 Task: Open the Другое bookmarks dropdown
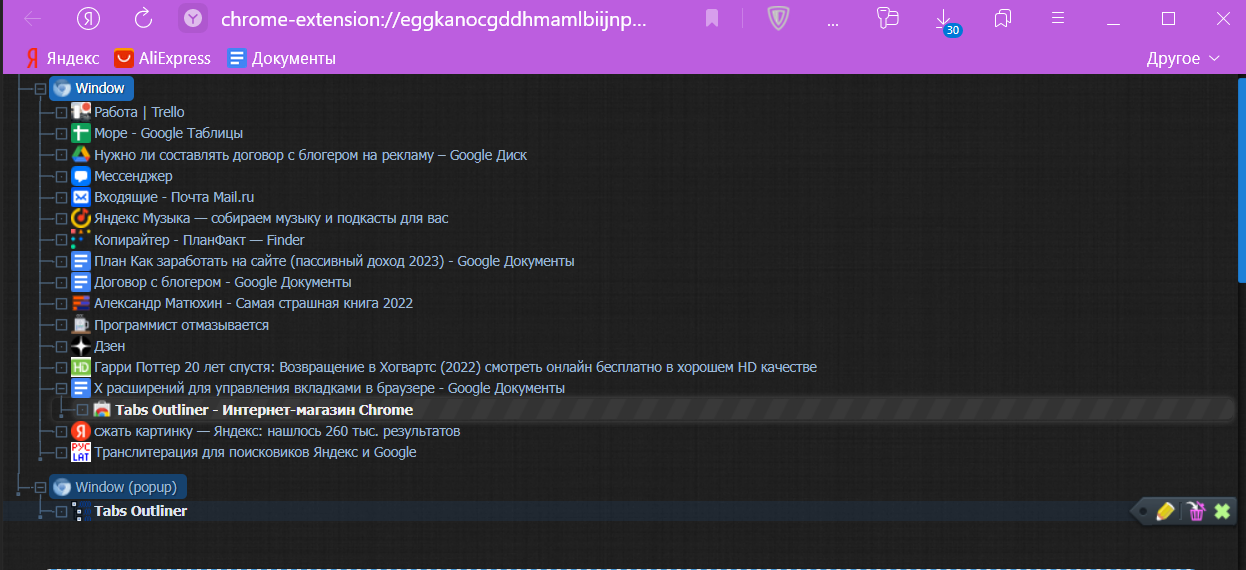tap(1184, 58)
